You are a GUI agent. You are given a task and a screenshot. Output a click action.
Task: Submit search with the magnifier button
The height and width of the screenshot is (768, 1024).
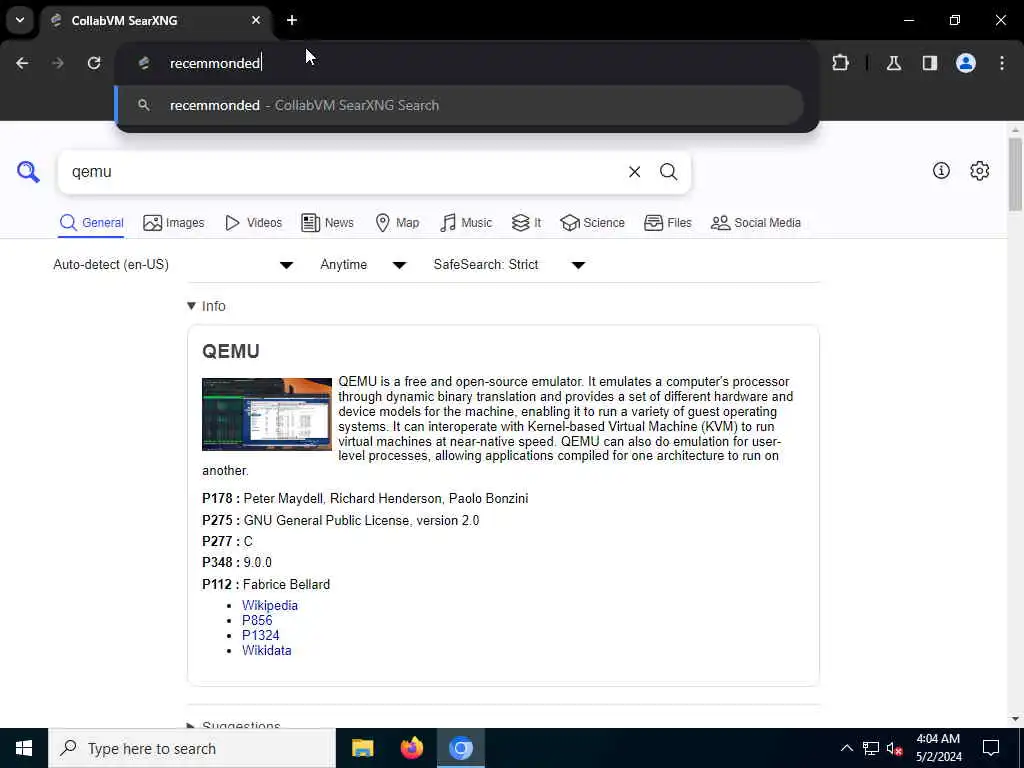668,172
